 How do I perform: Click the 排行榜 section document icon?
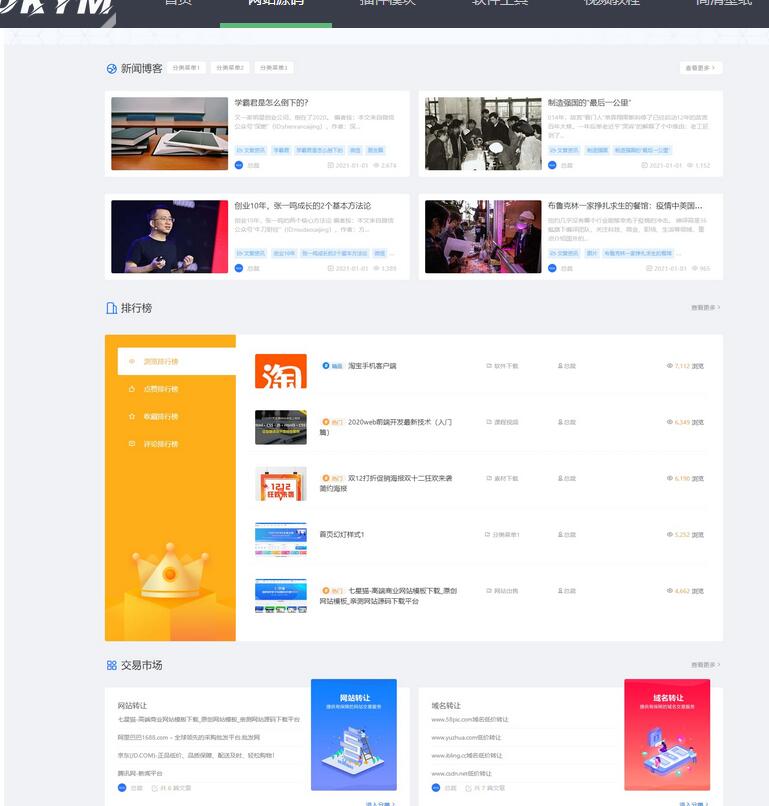(112, 308)
